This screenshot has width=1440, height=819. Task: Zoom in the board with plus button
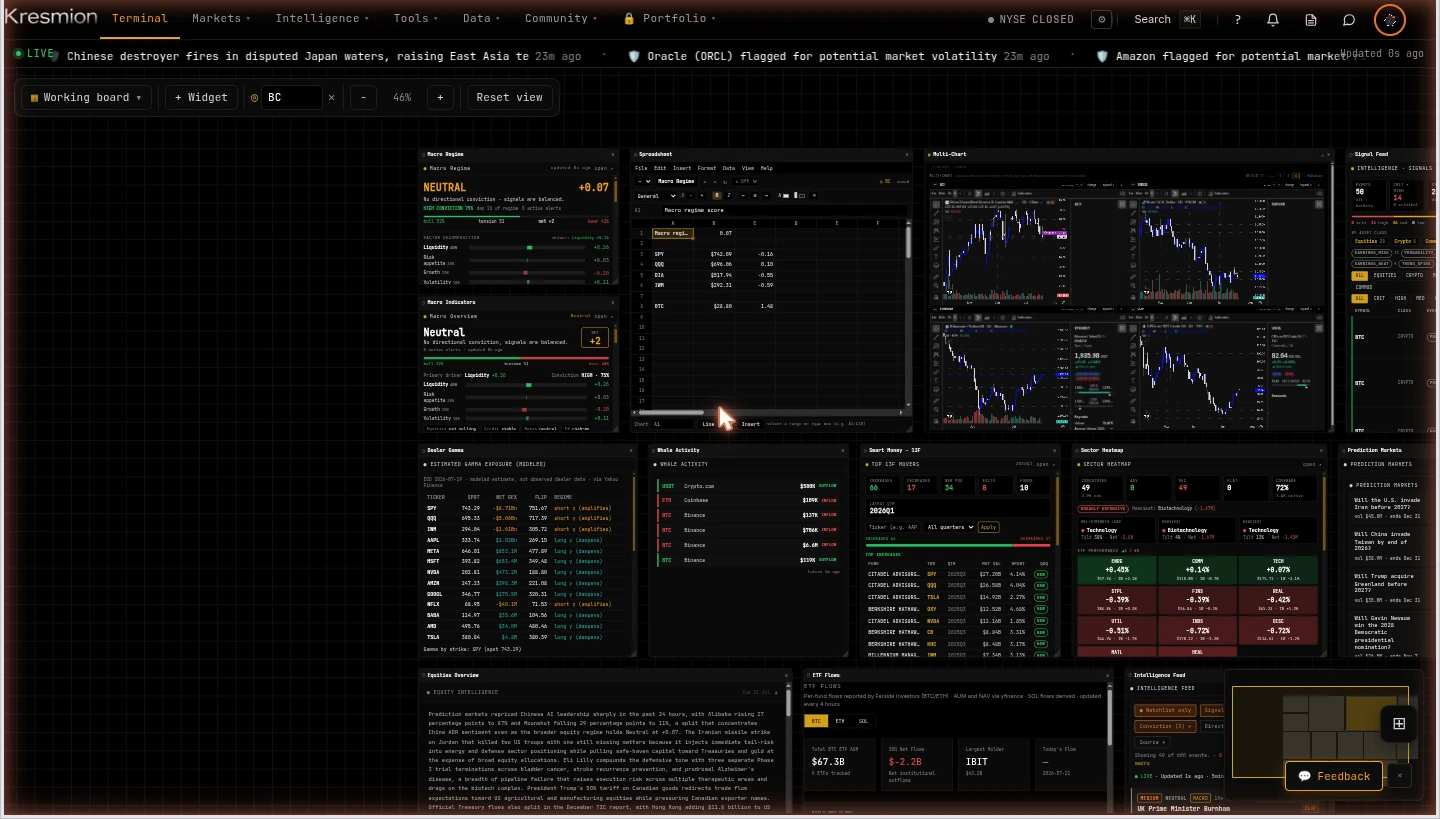coord(440,97)
